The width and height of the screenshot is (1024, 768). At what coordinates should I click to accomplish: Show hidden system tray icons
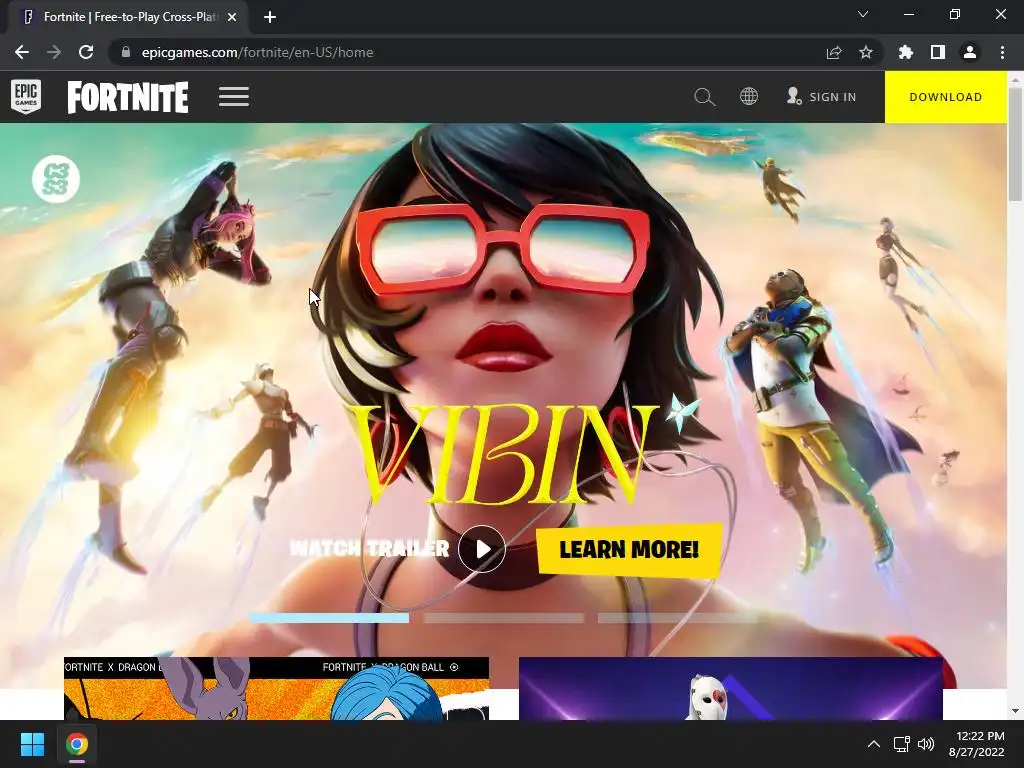(x=874, y=744)
